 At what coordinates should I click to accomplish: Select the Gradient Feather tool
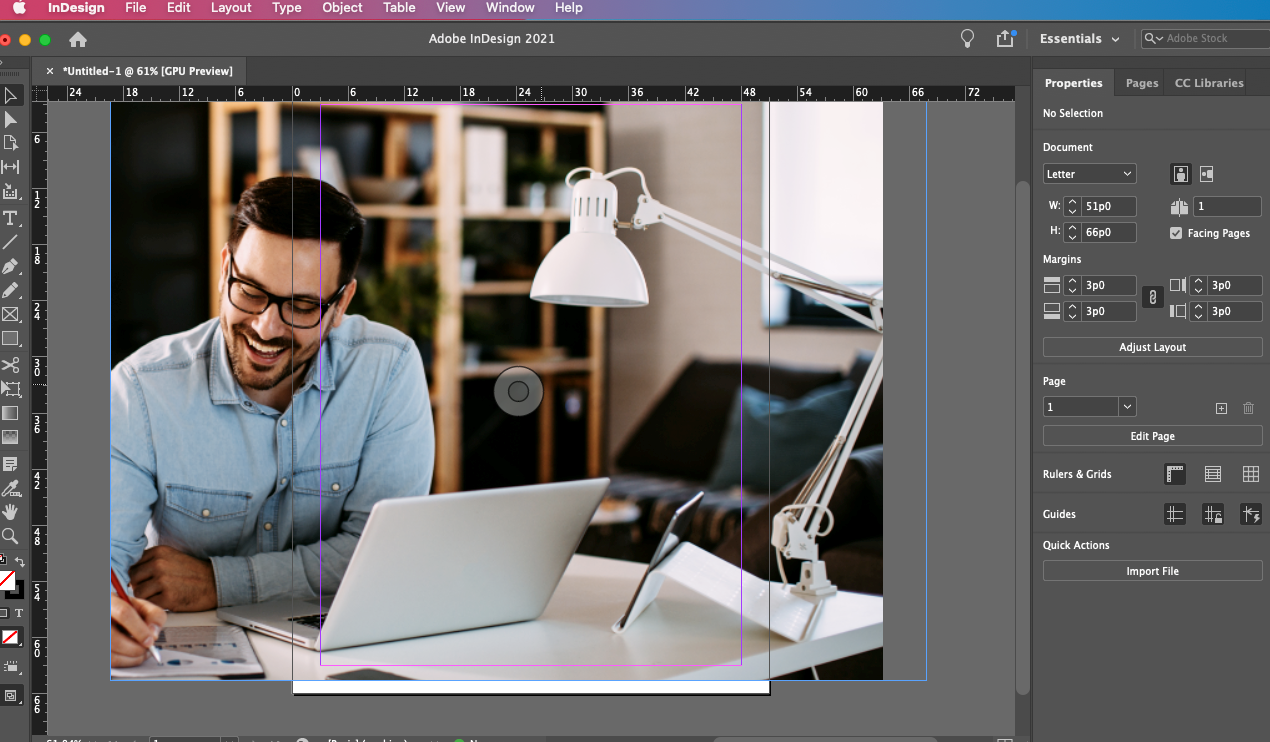pos(10,437)
